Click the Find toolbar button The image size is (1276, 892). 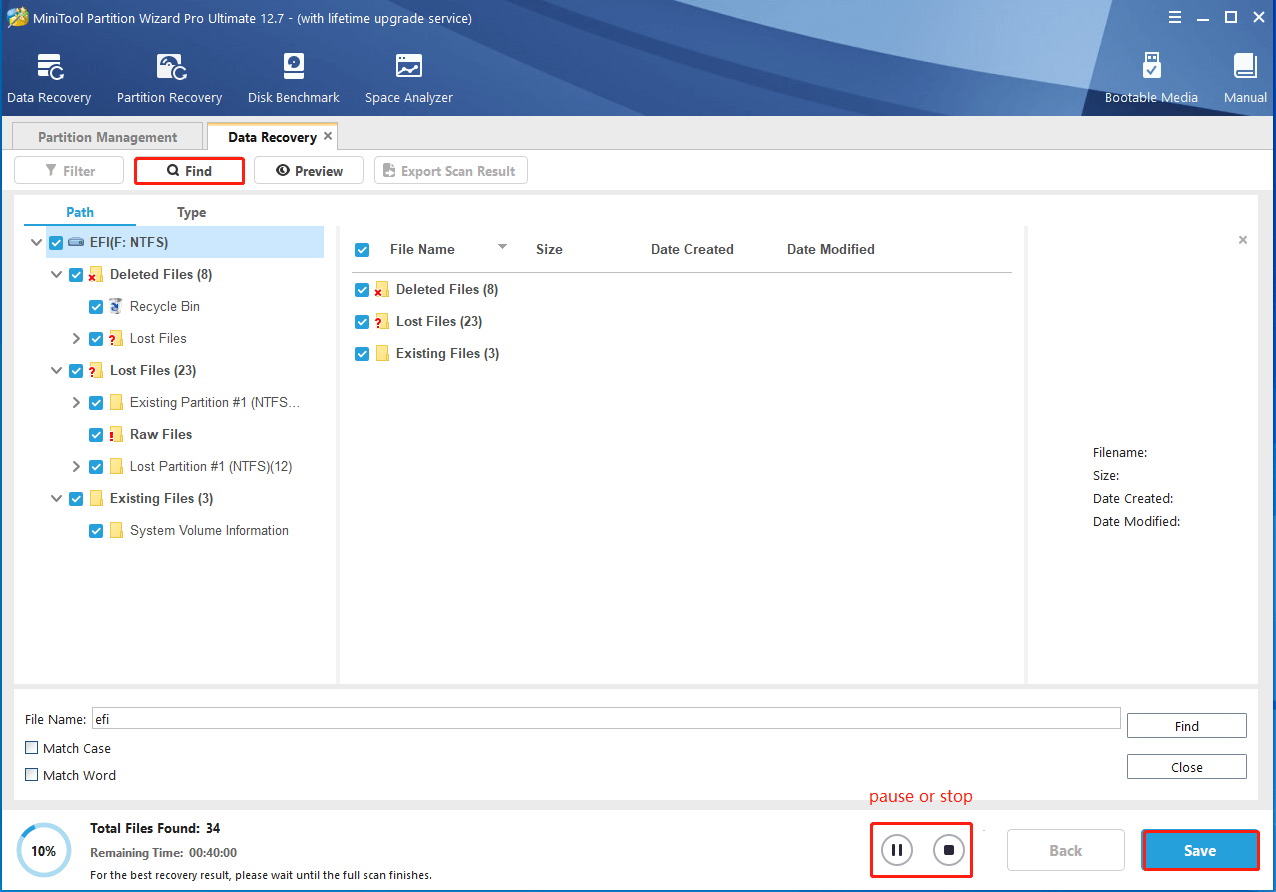pyautogui.click(x=189, y=171)
